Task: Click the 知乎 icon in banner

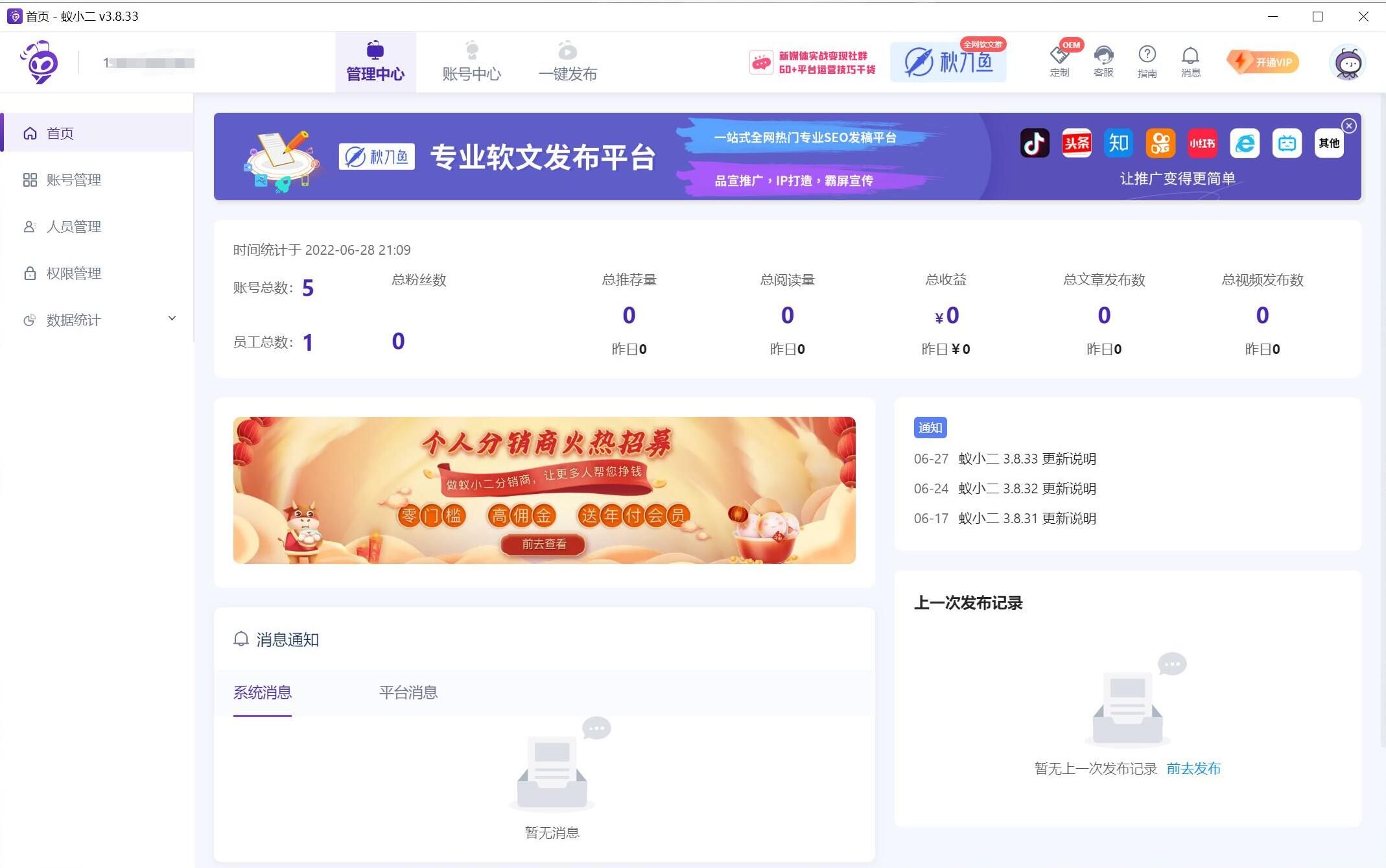Action: coord(1118,143)
